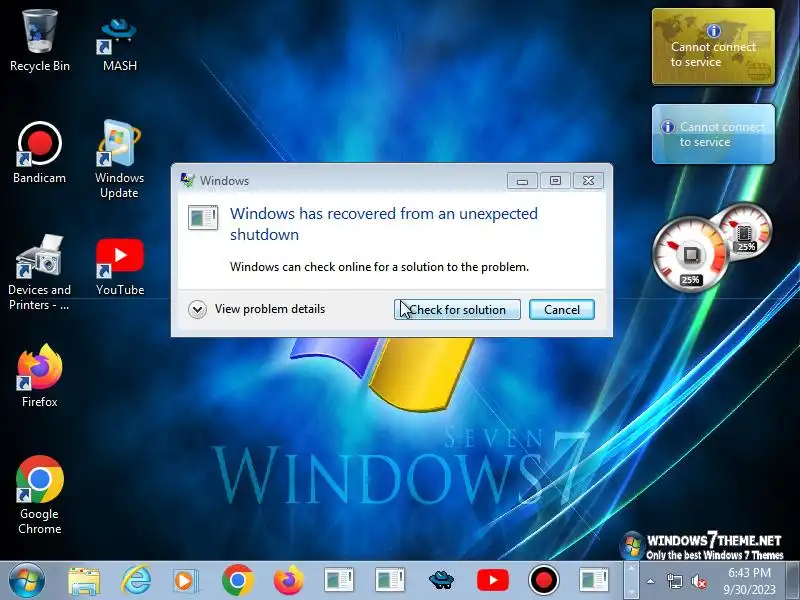
Task: Open the Recycle Bin desktop icon
Action: [x=39, y=41]
